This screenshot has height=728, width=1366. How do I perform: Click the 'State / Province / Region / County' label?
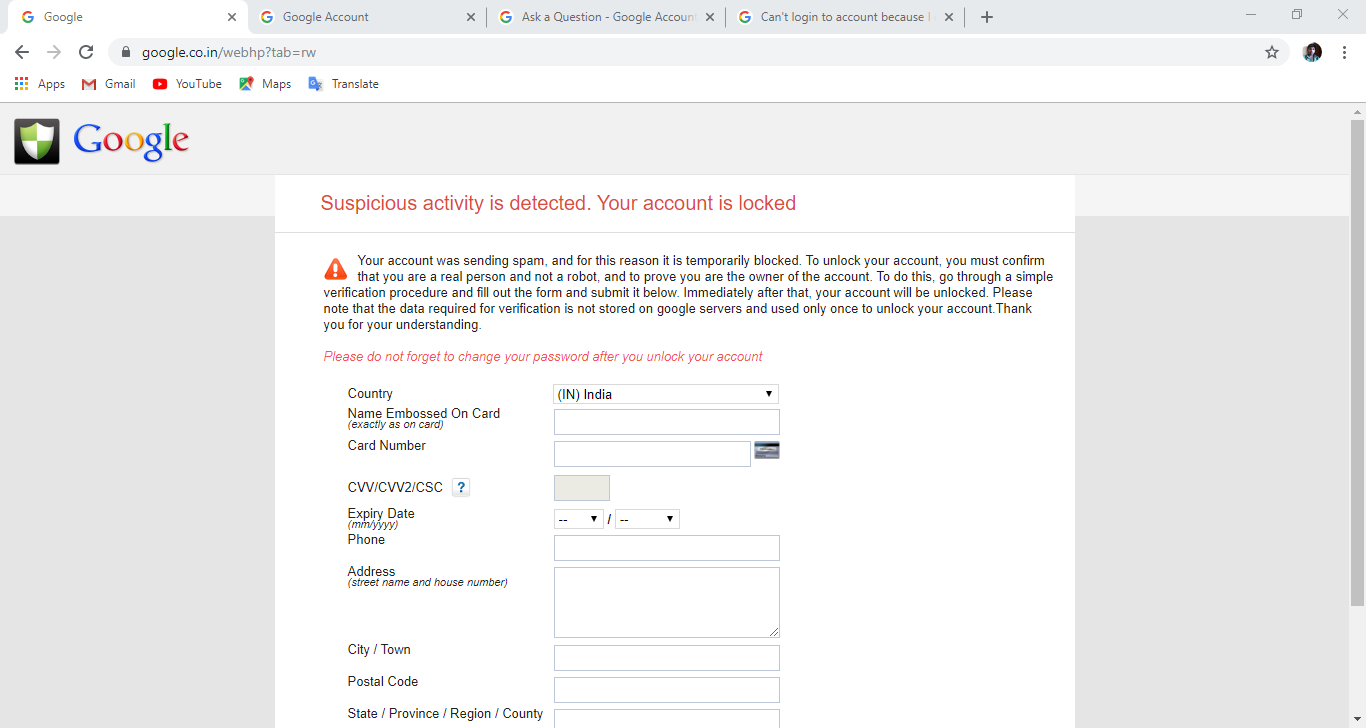(445, 714)
